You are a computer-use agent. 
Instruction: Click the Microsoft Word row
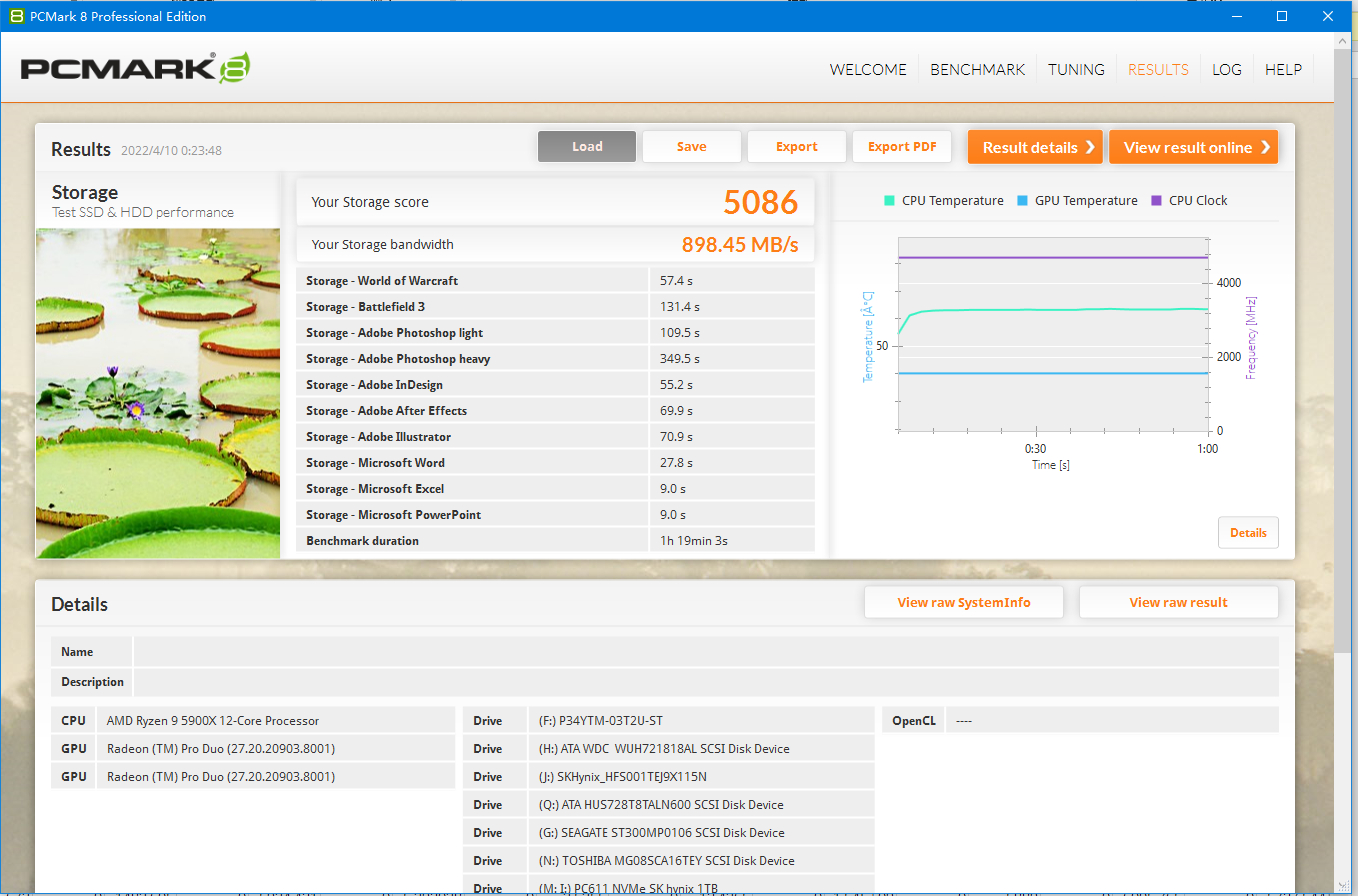(x=556, y=463)
